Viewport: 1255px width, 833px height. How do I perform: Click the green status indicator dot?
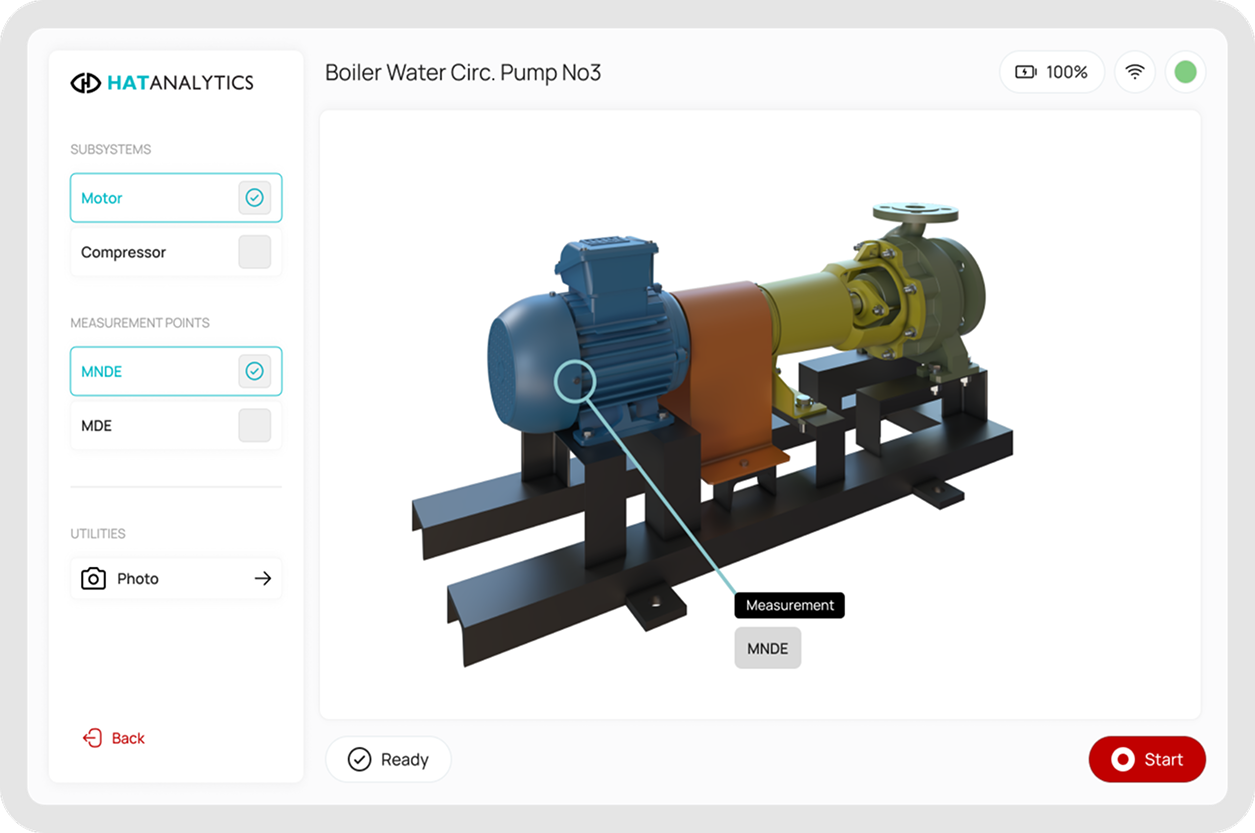coord(1185,72)
